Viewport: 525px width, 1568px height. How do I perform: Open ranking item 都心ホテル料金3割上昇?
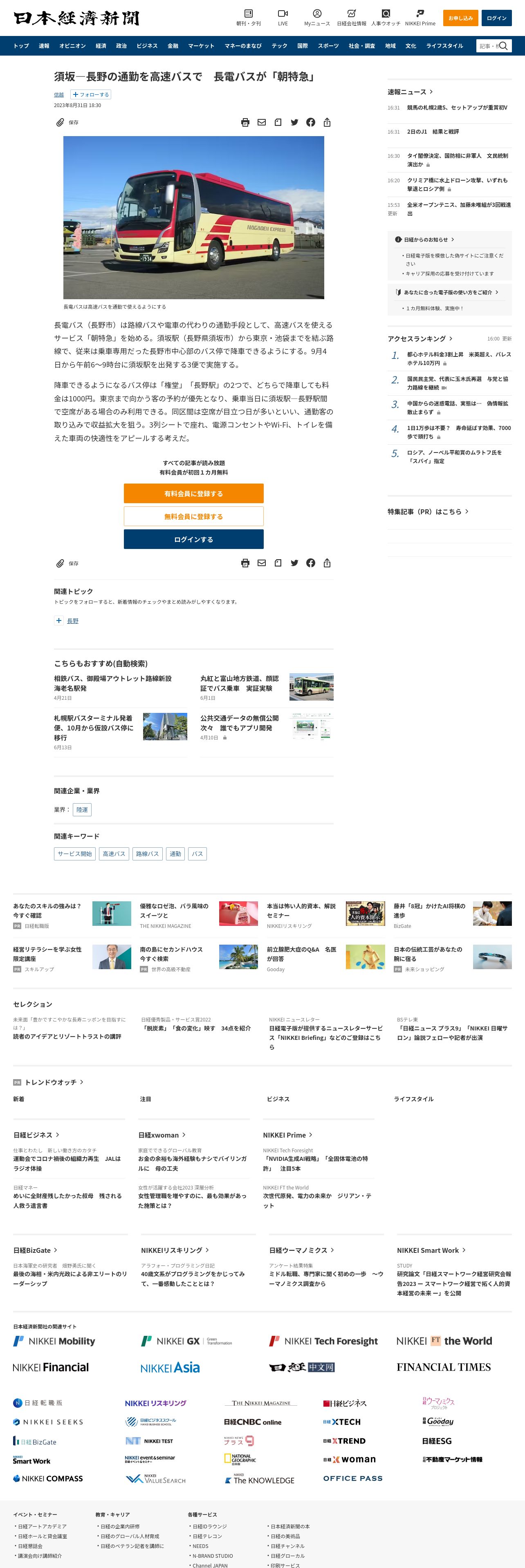459,358
